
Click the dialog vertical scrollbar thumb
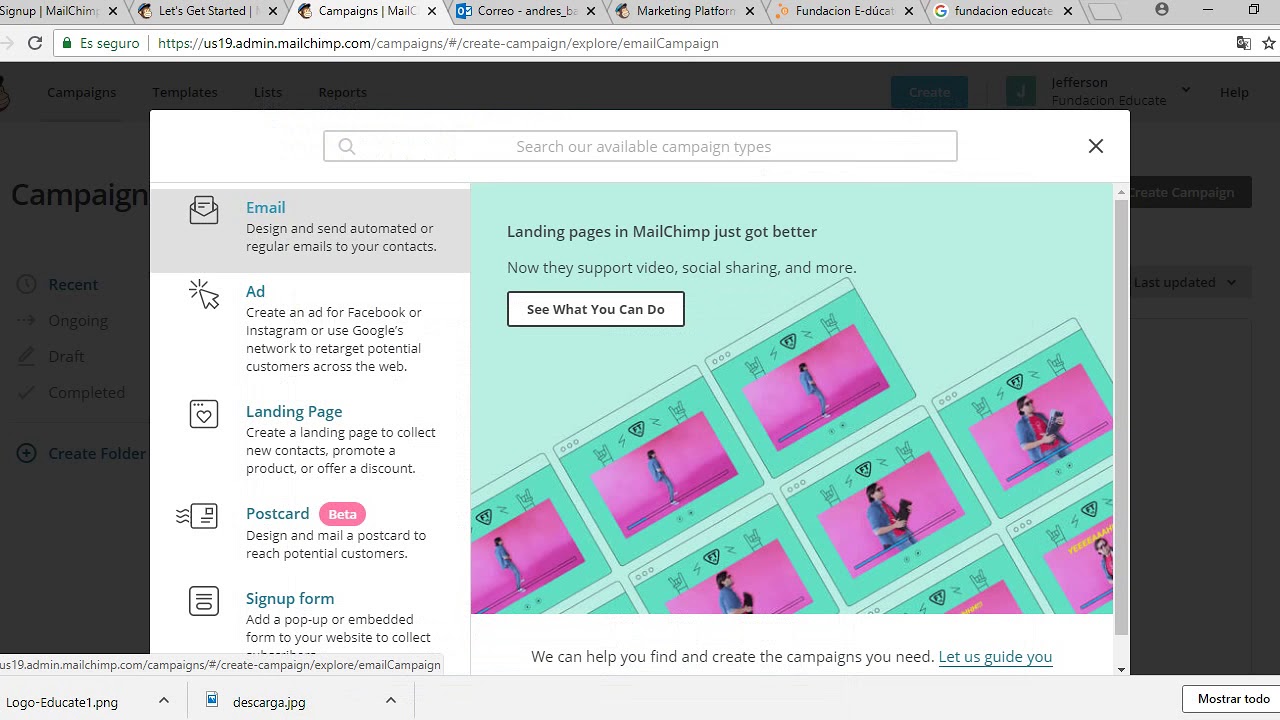[1121, 415]
